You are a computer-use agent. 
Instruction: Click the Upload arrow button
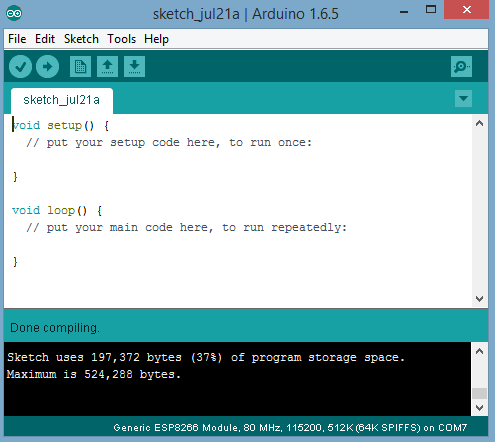point(47,67)
